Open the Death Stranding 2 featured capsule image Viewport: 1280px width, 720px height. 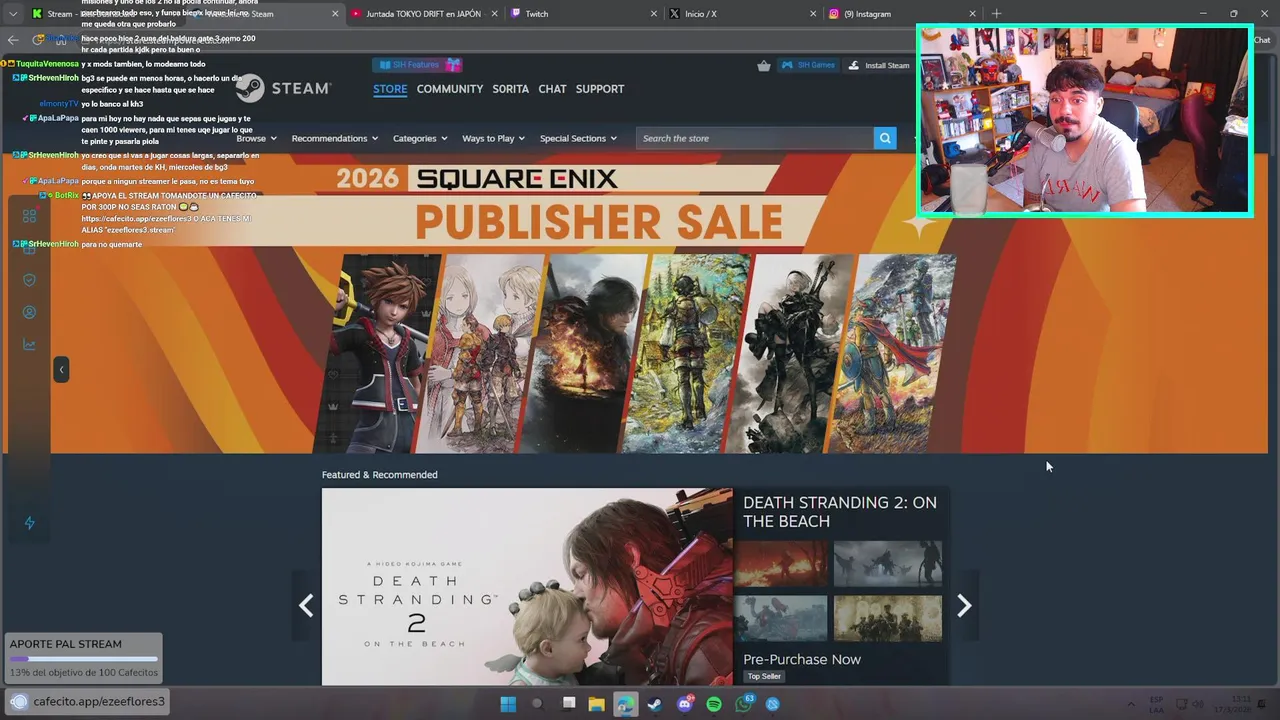click(527, 587)
